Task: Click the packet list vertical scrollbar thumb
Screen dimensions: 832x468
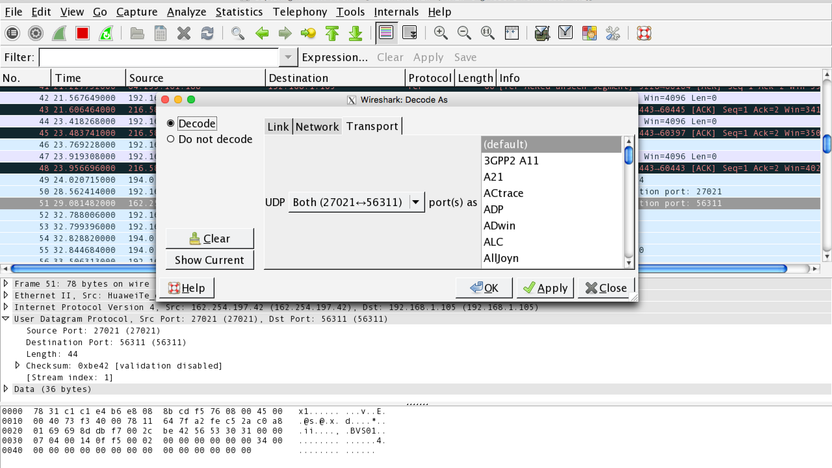Action: 827,144
